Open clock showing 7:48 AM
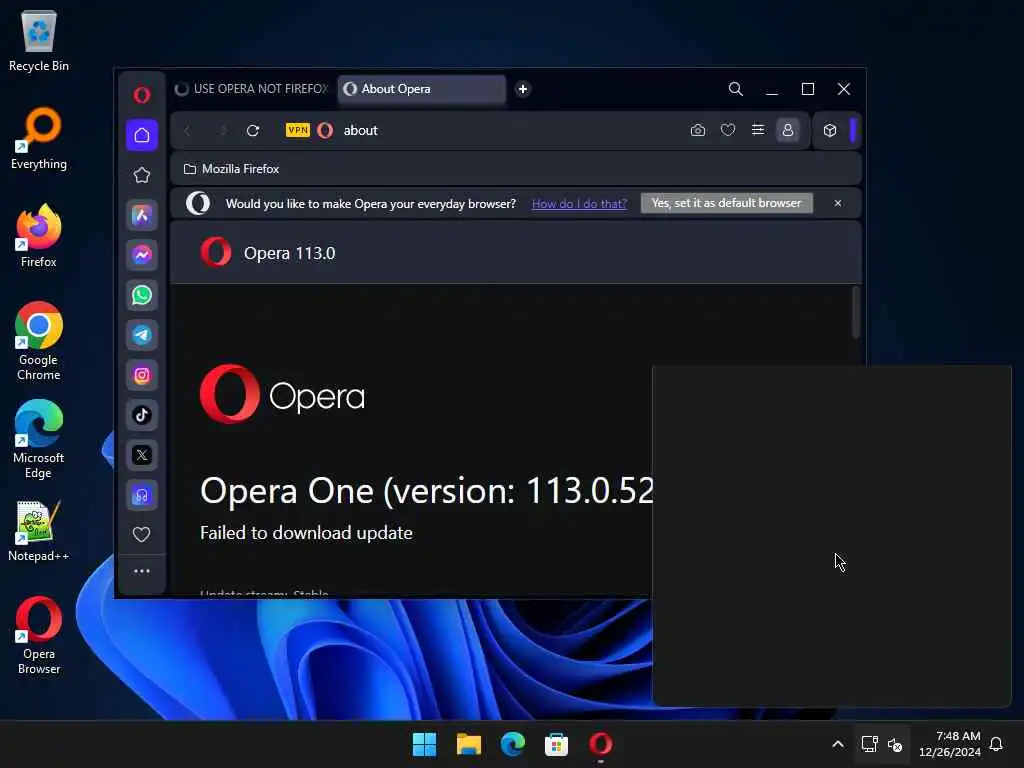The image size is (1024, 768). click(950, 744)
